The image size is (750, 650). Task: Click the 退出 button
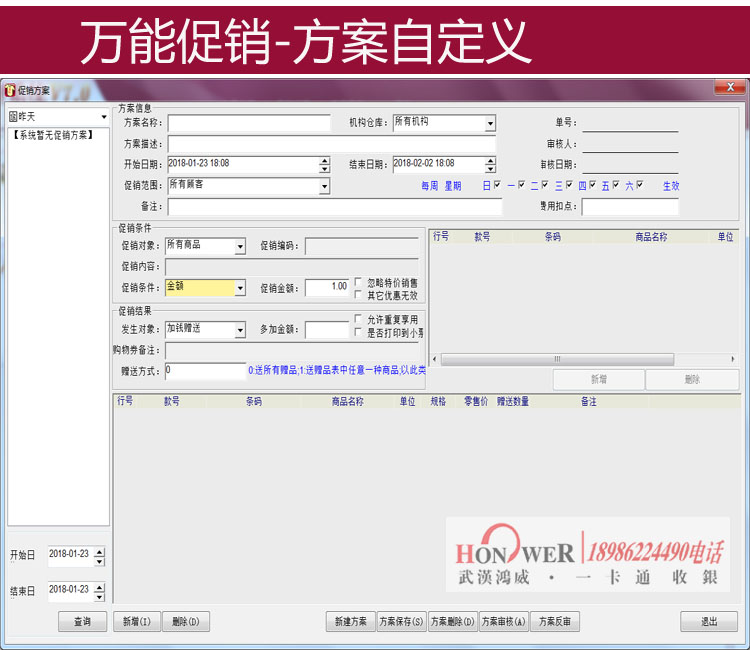709,621
